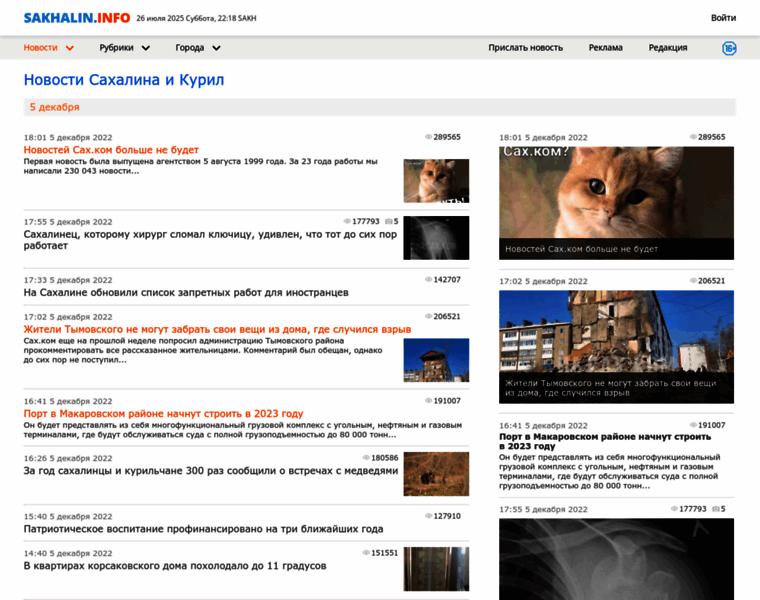Click the timestamp 16:26 5 декабря 2022

pyautogui.click(x=68, y=458)
